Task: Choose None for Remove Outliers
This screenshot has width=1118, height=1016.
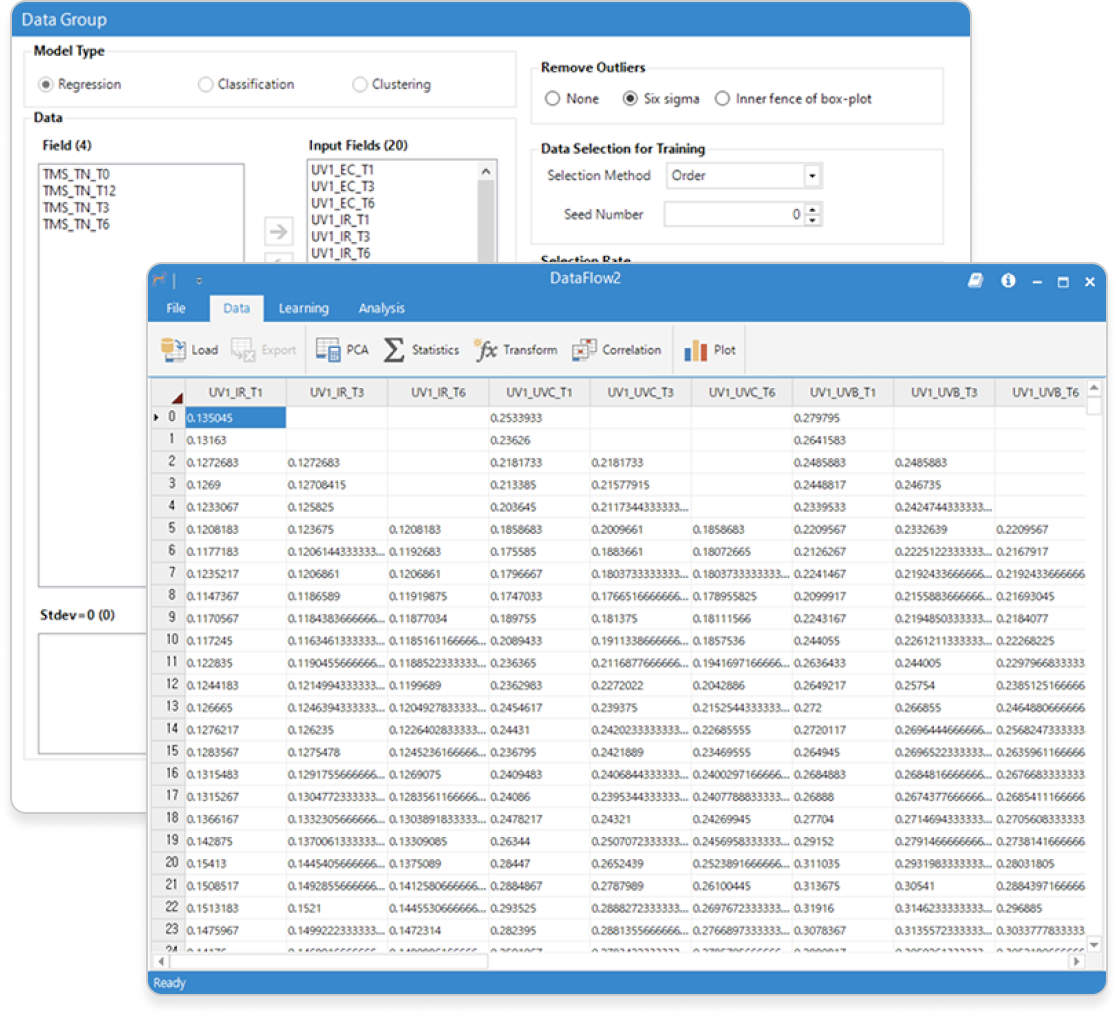Action: (552, 99)
